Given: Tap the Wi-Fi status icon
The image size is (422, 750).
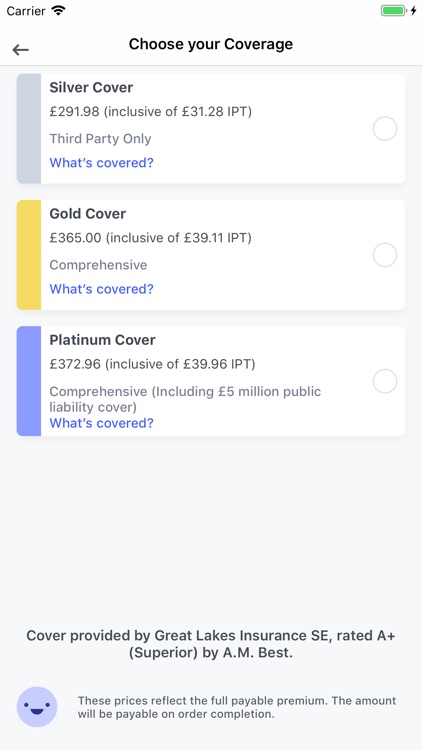Looking at the screenshot, I should point(59,10).
